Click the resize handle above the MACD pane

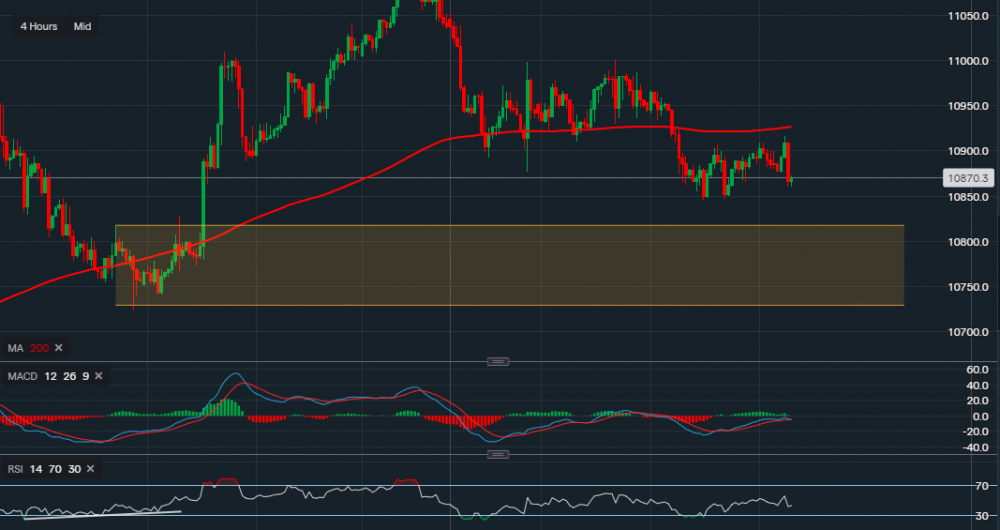tap(498, 361)
